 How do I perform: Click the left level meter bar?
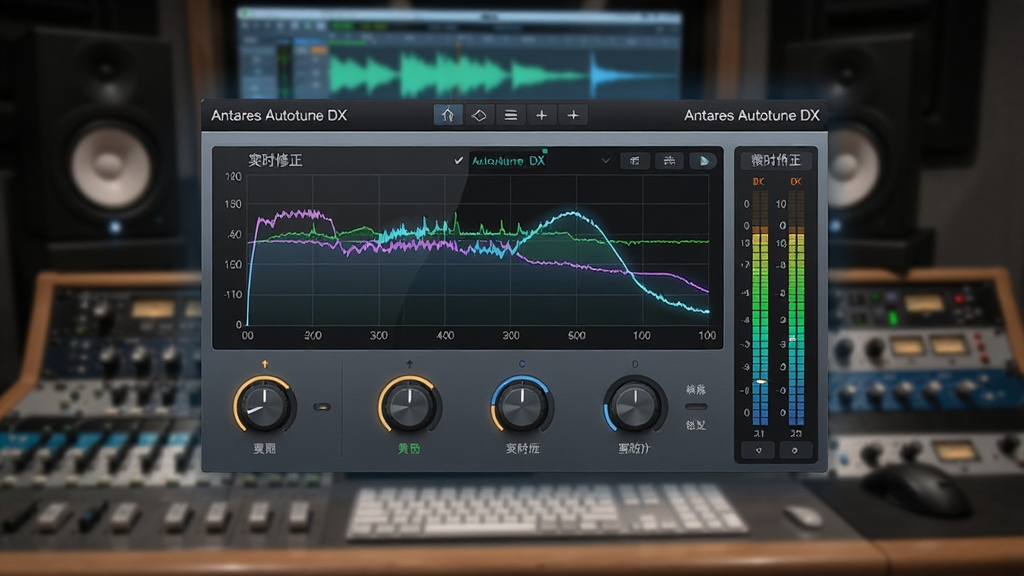point(760,308)
